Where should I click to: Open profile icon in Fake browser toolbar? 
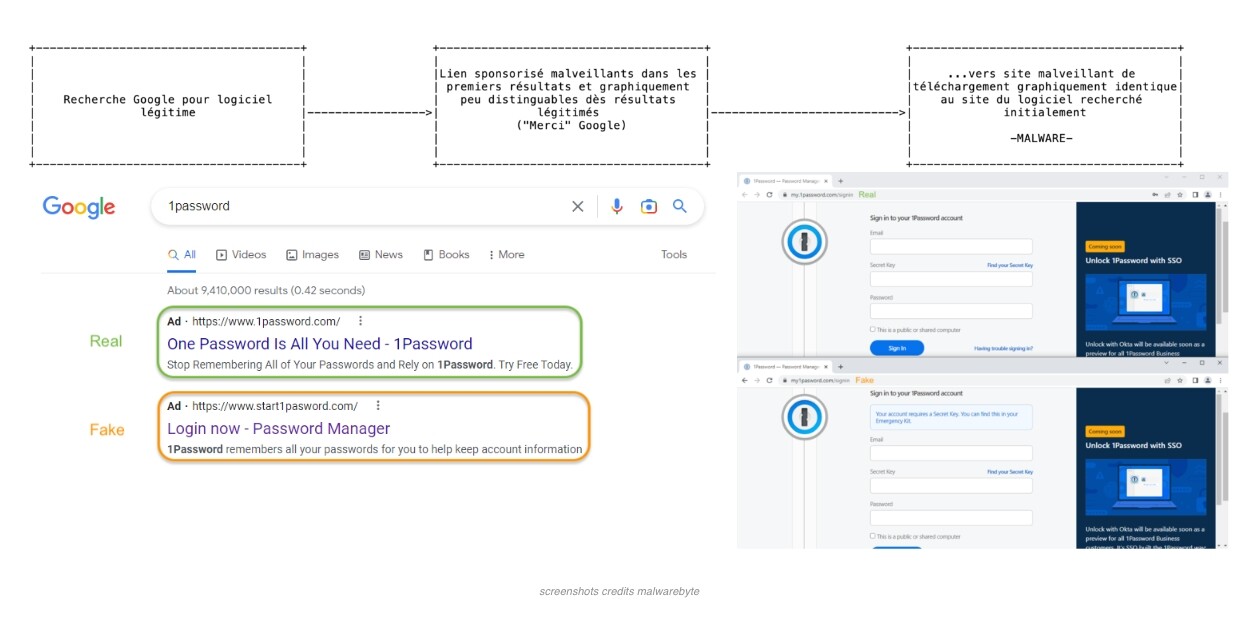pyautogui.click(x=1208, y=381)
